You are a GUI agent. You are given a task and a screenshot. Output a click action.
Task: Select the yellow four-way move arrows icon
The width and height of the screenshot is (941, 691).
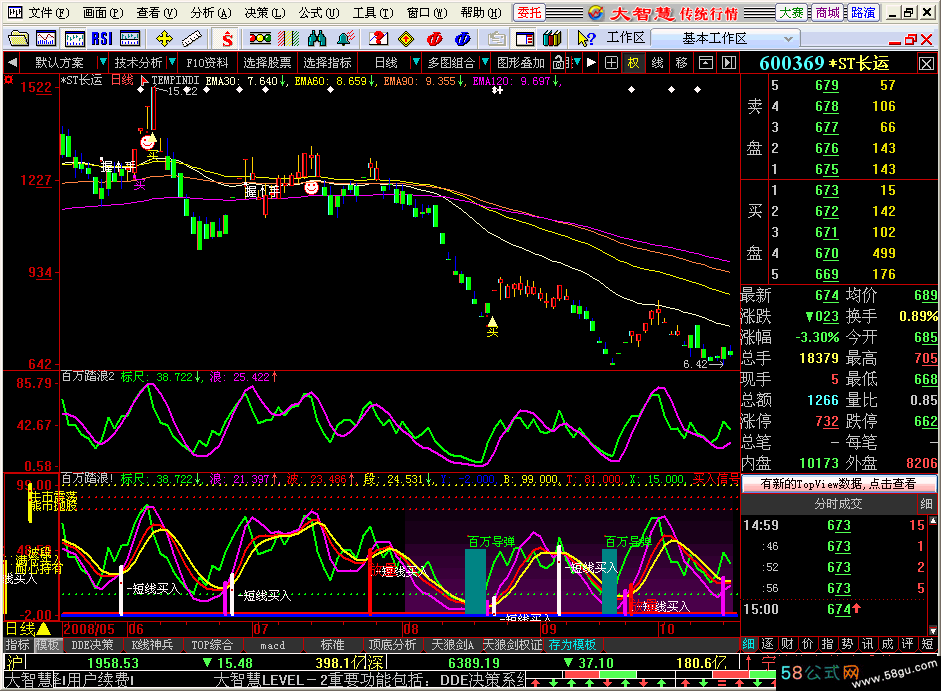[164, 39]
